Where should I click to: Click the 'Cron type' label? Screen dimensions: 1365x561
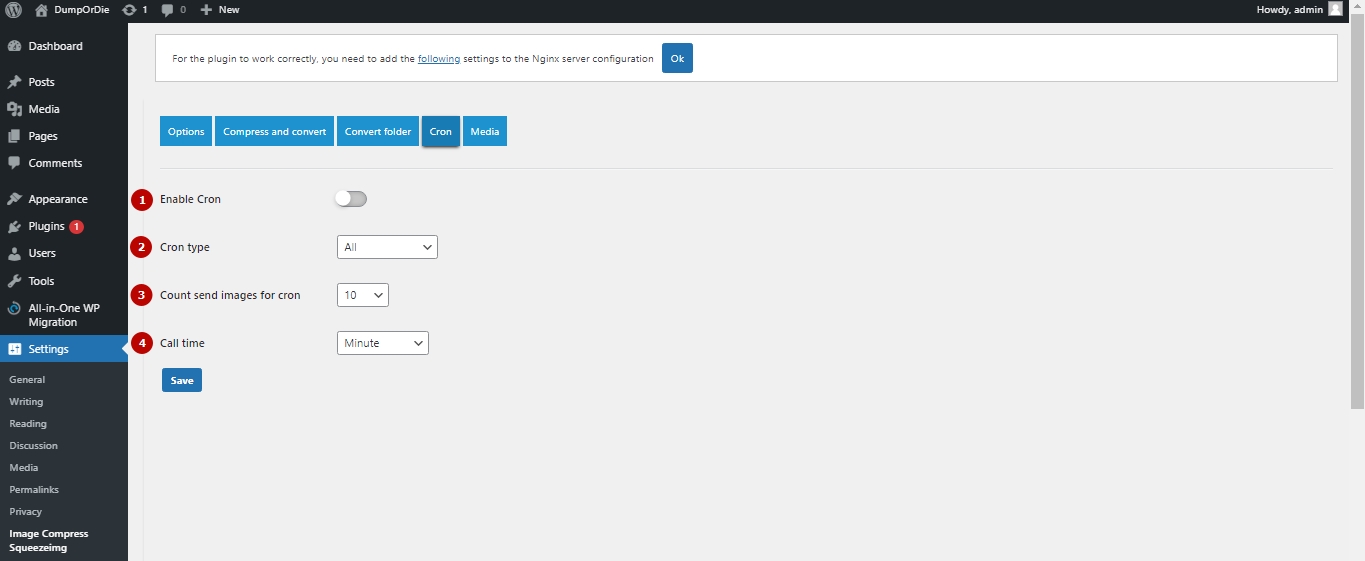pyautogui.click(x=185, y=247)
